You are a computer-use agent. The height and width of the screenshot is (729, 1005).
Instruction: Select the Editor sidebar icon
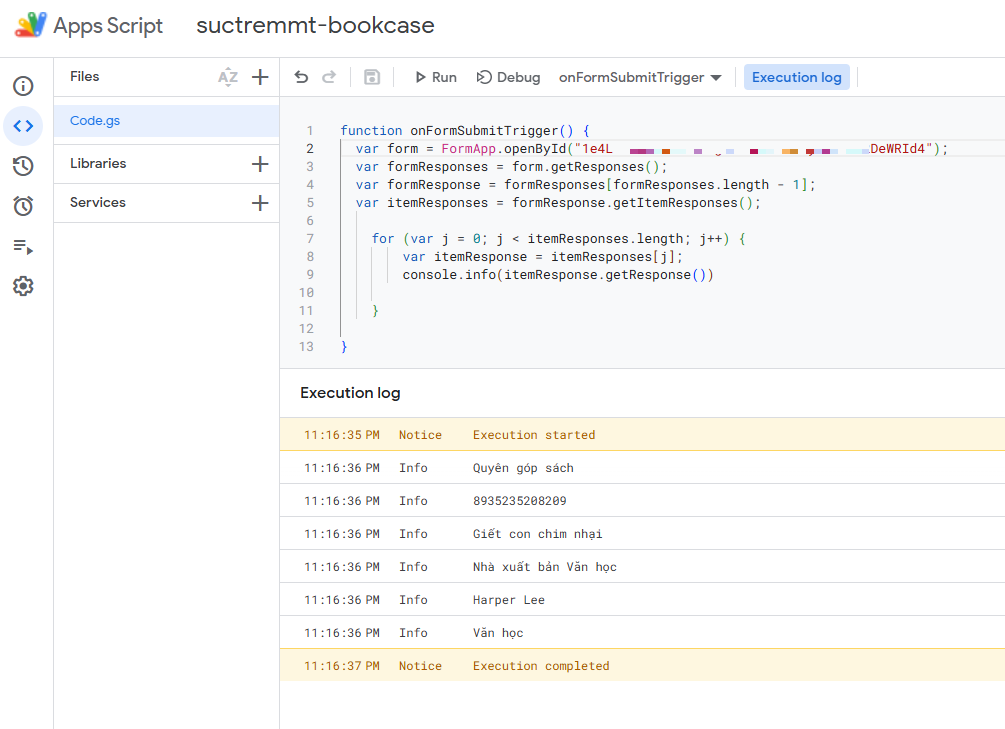pos(23,125)
